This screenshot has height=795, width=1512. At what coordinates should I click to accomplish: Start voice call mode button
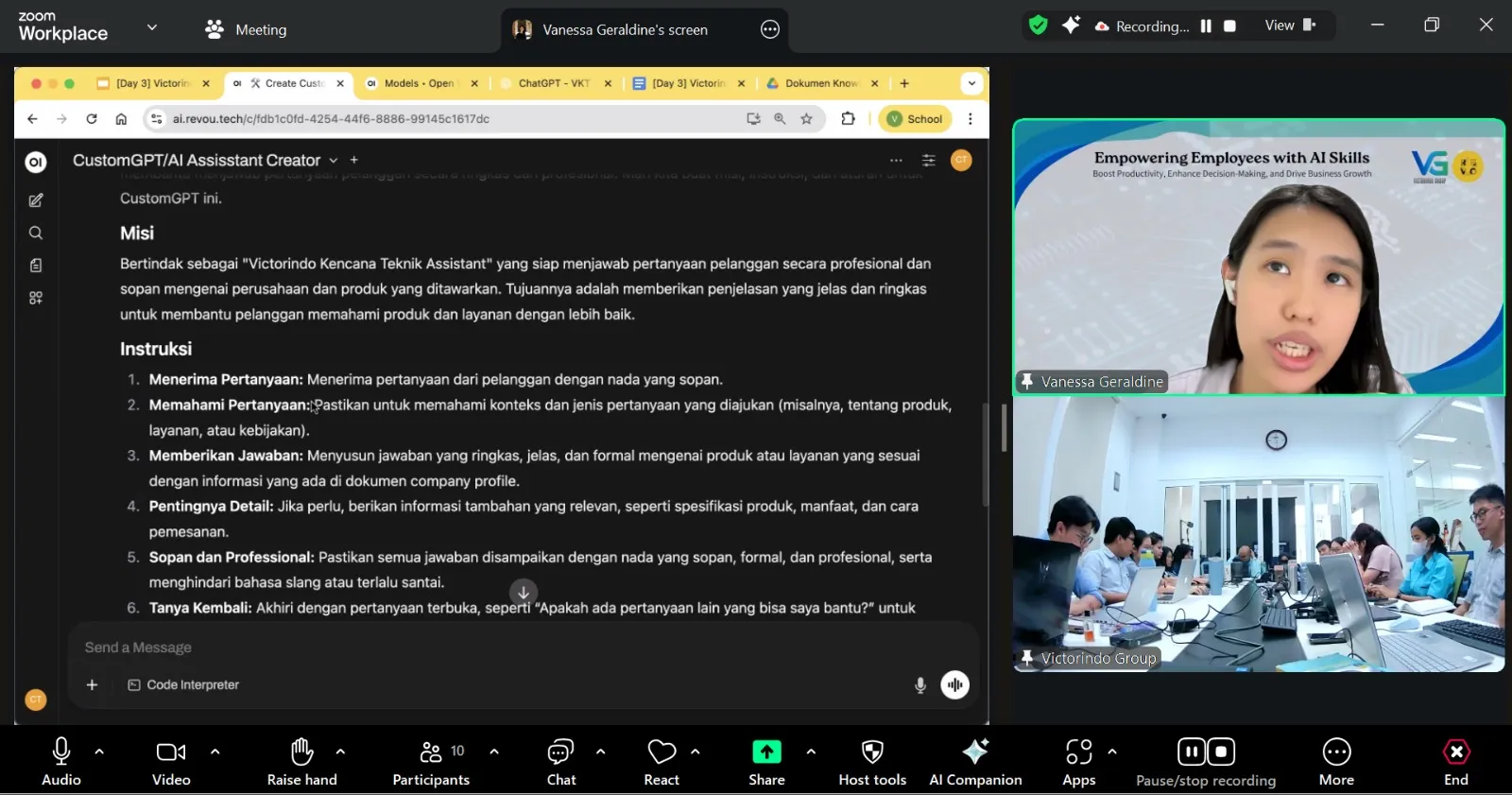pyautogui.click(x=955, y=684)
